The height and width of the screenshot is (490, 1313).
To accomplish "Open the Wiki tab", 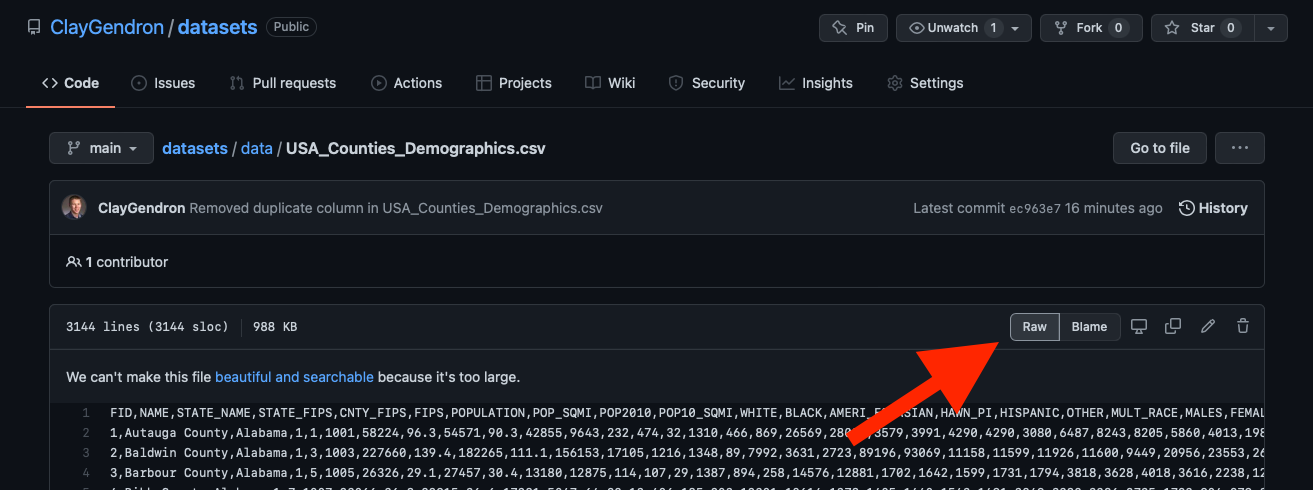I will (610, 83).
